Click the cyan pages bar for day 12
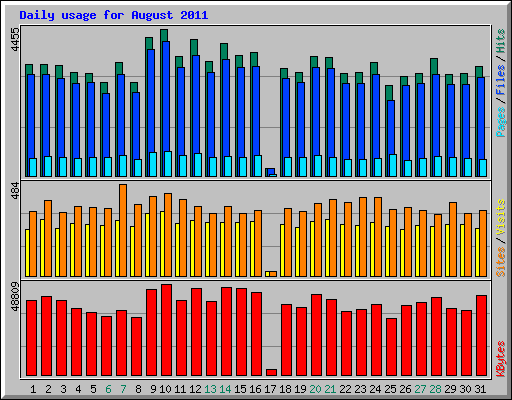Screen dimensions: 512x400 [x=198, y=165]
